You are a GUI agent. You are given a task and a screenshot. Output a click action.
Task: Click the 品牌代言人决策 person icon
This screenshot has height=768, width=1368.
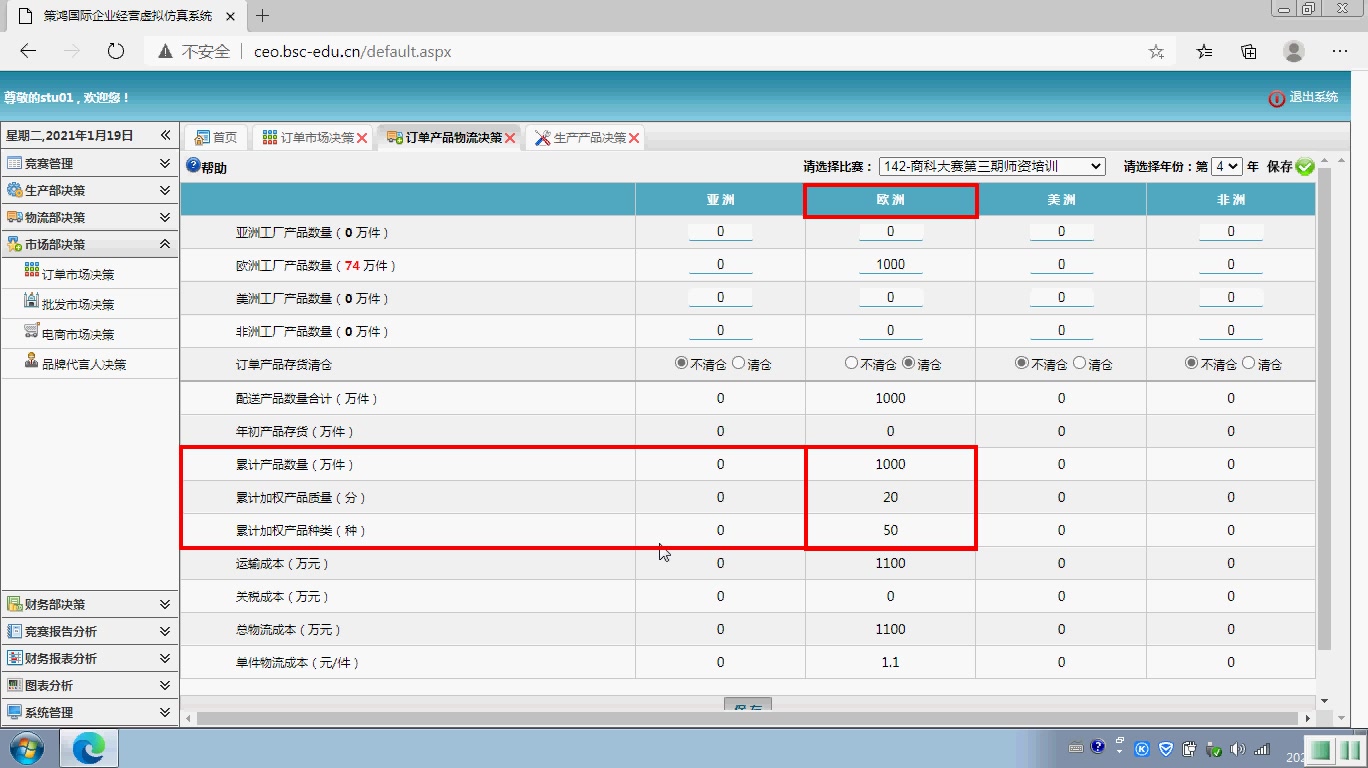click(x=32, y=362)
